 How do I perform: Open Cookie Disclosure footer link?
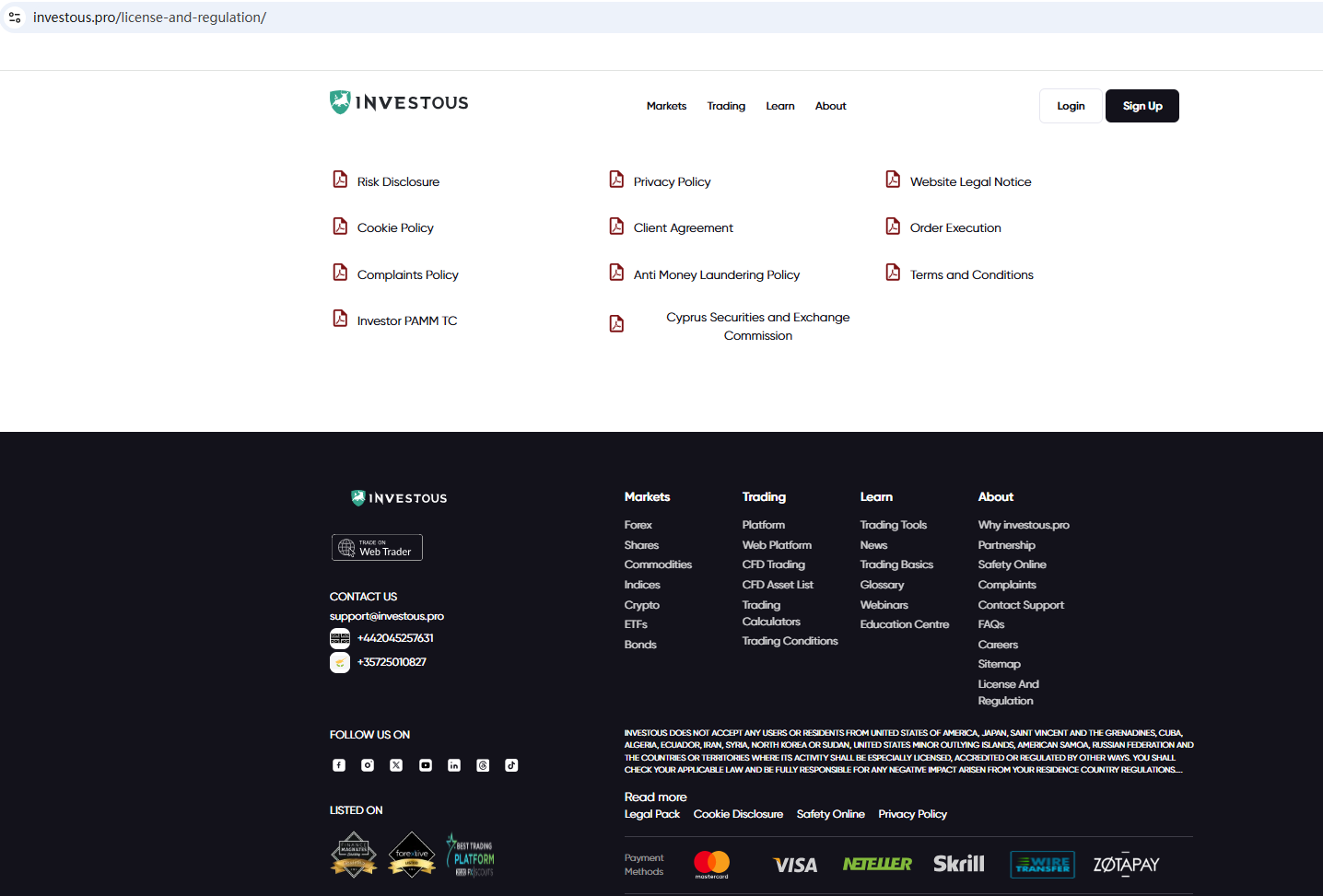[x=738, y=814]
